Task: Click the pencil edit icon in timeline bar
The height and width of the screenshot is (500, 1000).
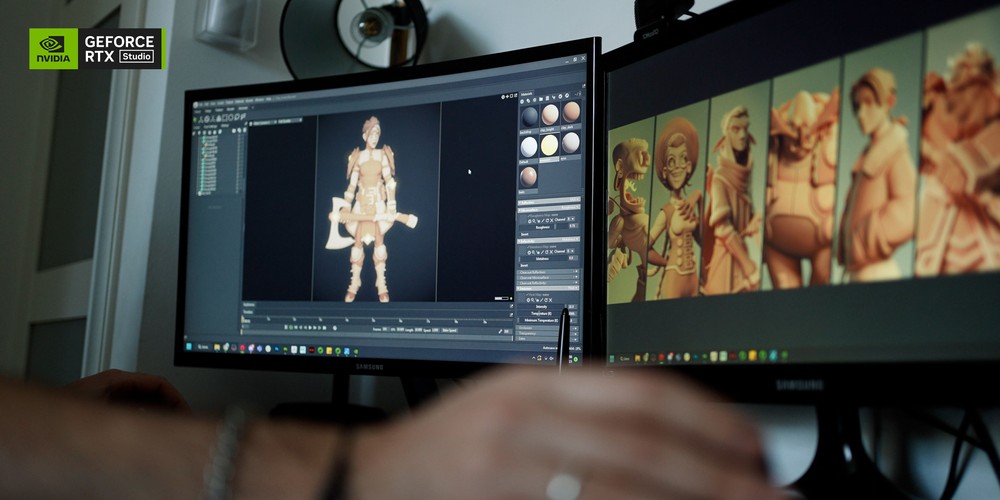Action: (500, 332)
